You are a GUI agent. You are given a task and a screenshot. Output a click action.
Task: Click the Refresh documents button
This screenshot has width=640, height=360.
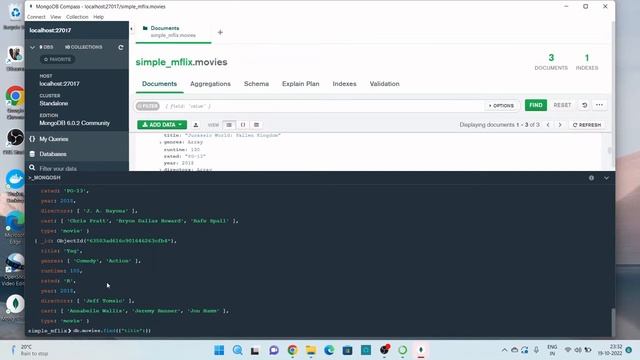click(587, 125)
